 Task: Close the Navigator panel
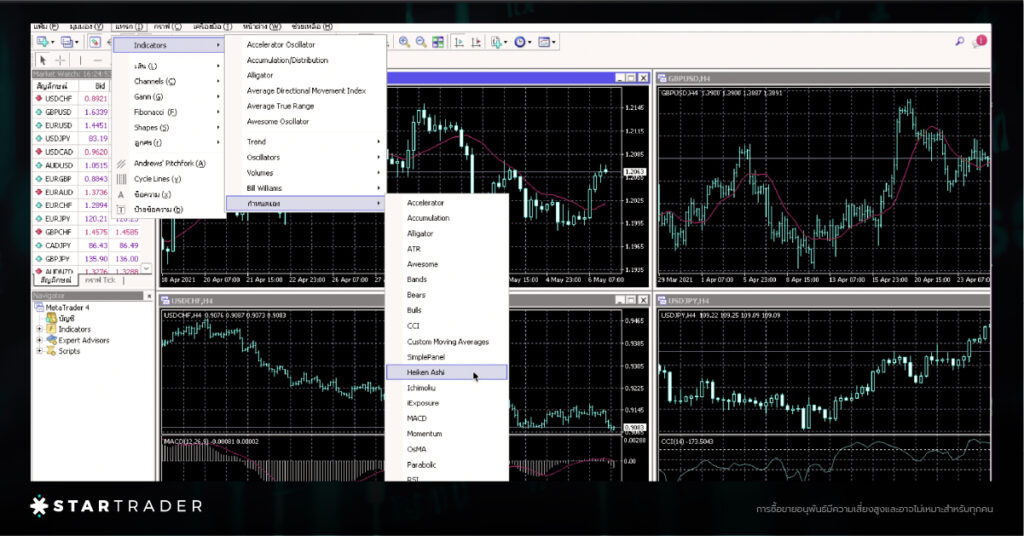(149, 296)
